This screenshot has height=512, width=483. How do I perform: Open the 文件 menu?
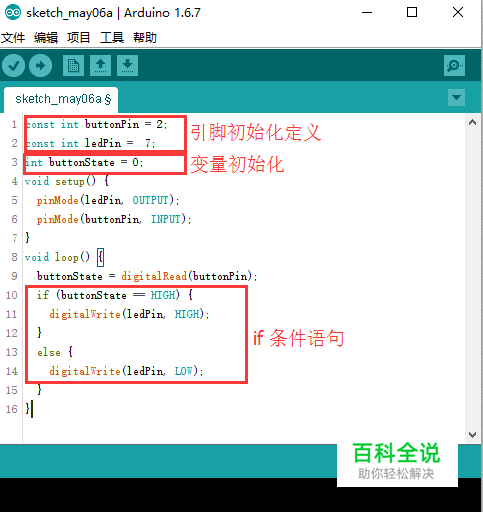coord(13,38)
